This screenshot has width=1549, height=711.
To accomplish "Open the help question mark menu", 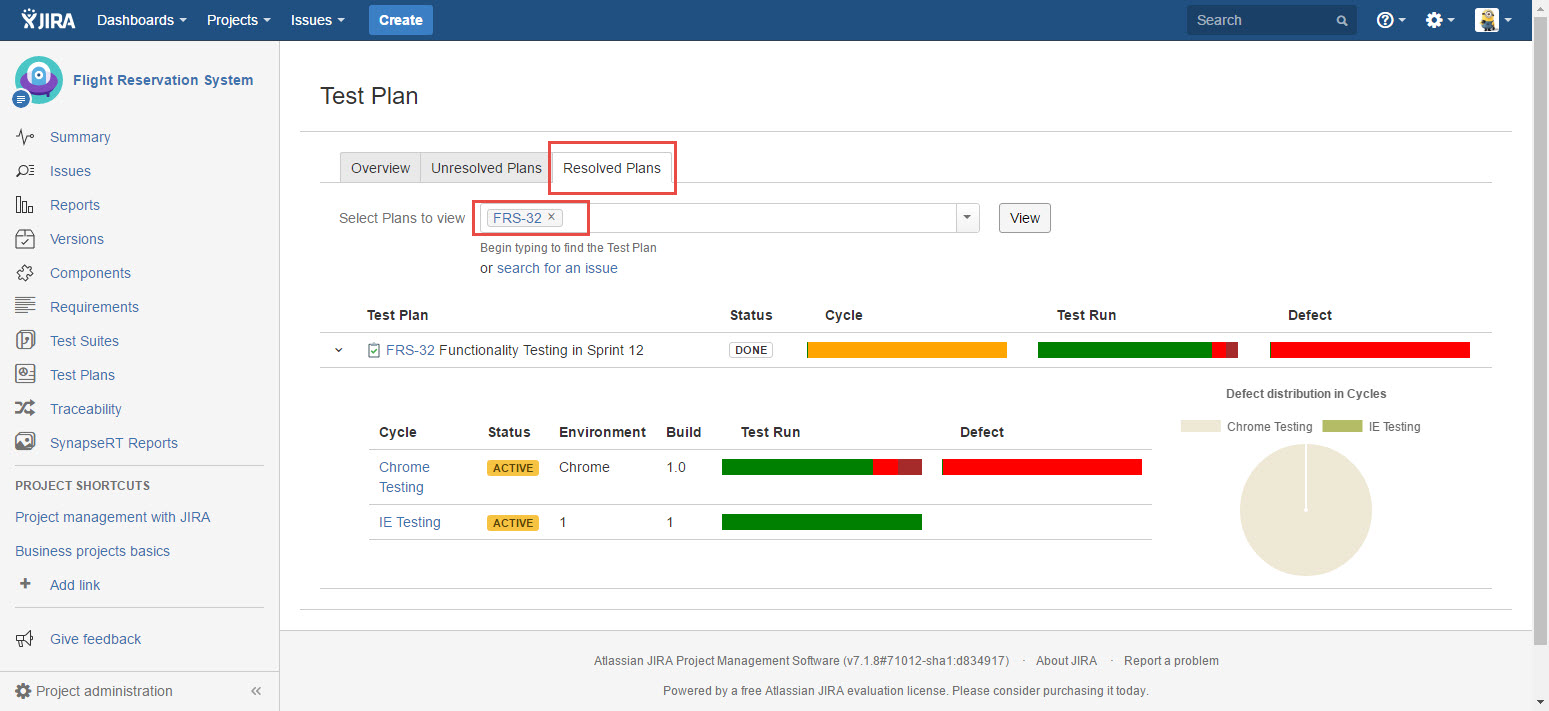I will (1390, 20).
